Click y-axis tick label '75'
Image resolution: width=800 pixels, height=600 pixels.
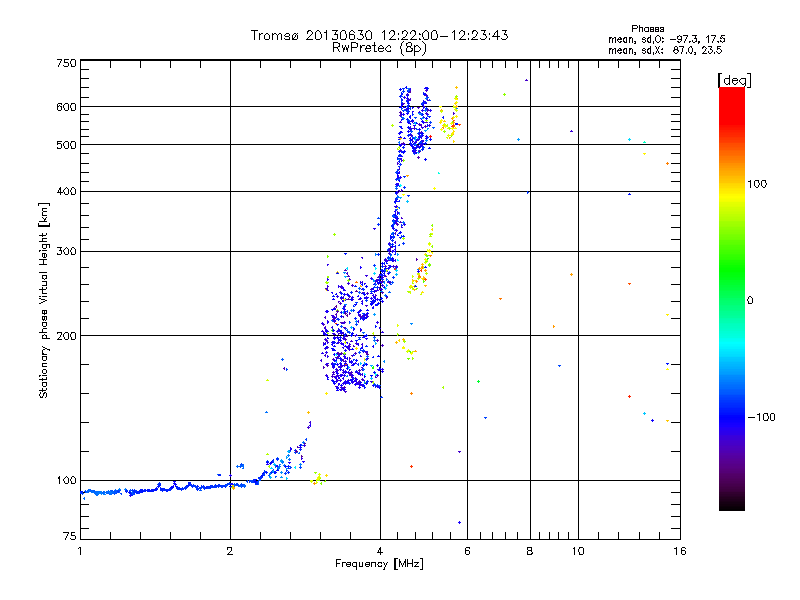pos(70,536)
